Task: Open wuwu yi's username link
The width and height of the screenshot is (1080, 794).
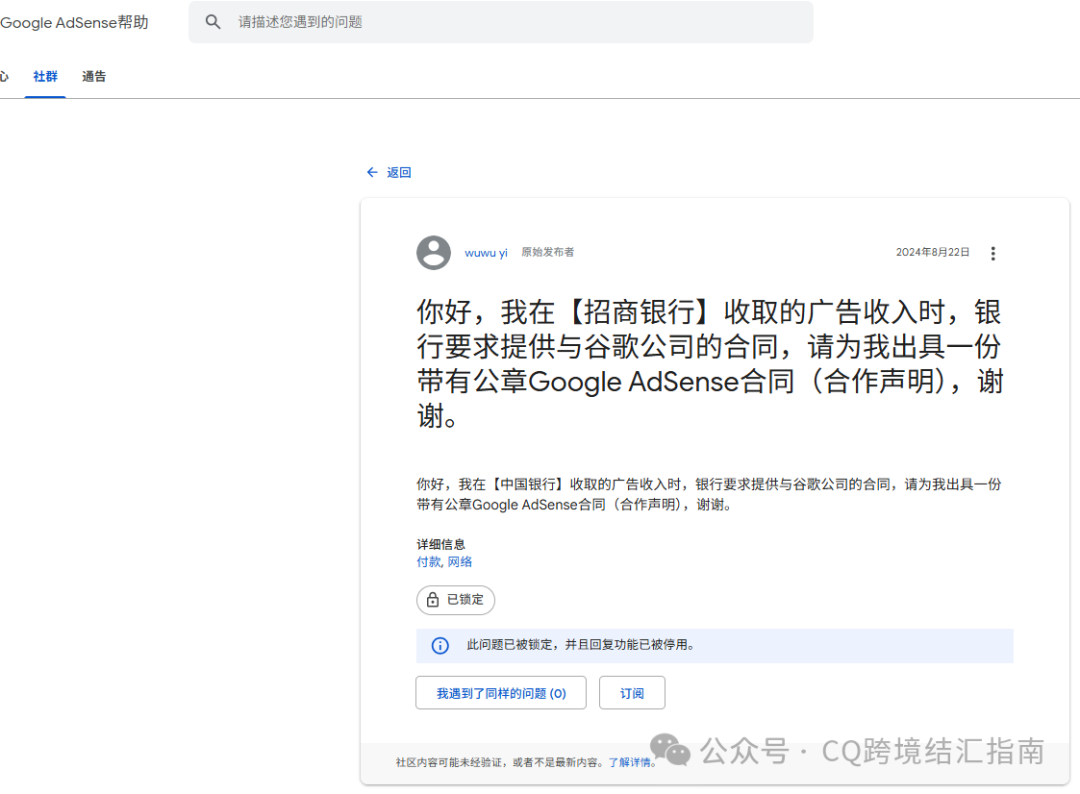Action: [x=486, y=253]
